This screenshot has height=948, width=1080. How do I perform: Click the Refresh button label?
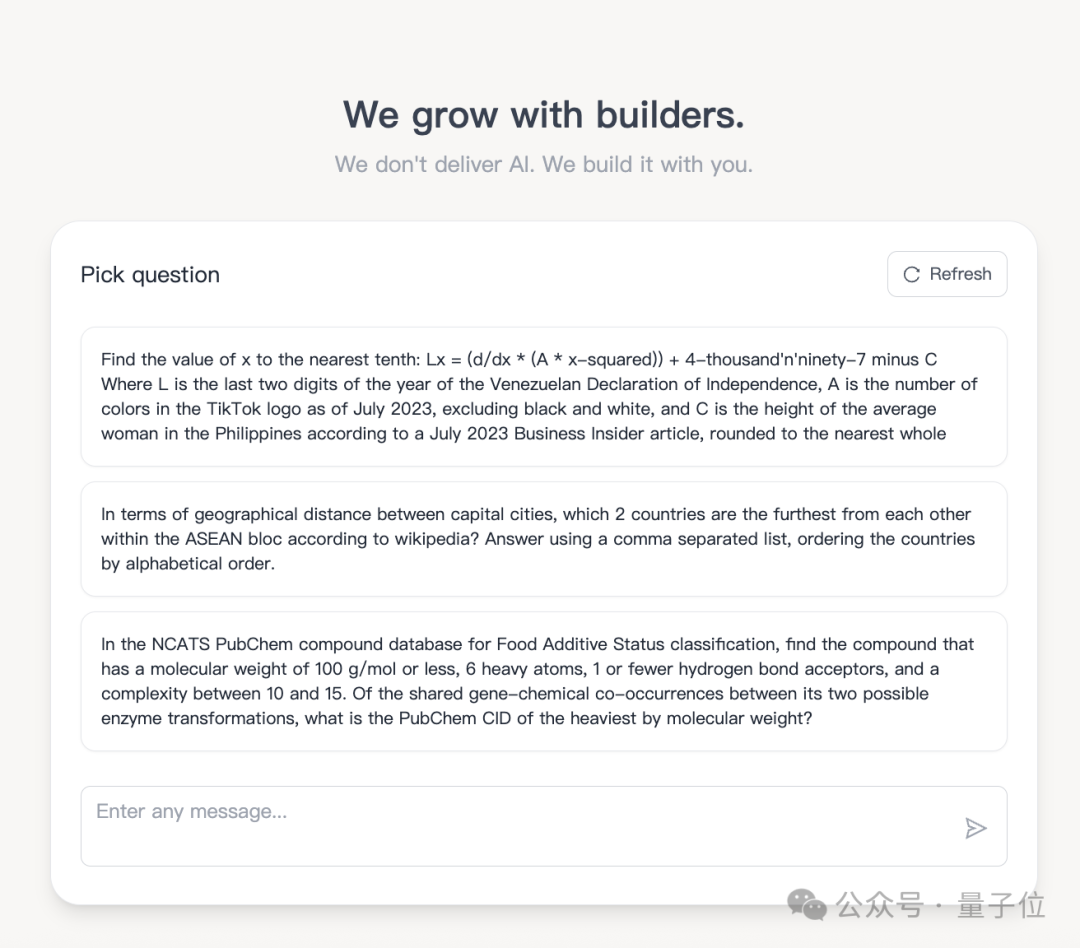[960, 274]
